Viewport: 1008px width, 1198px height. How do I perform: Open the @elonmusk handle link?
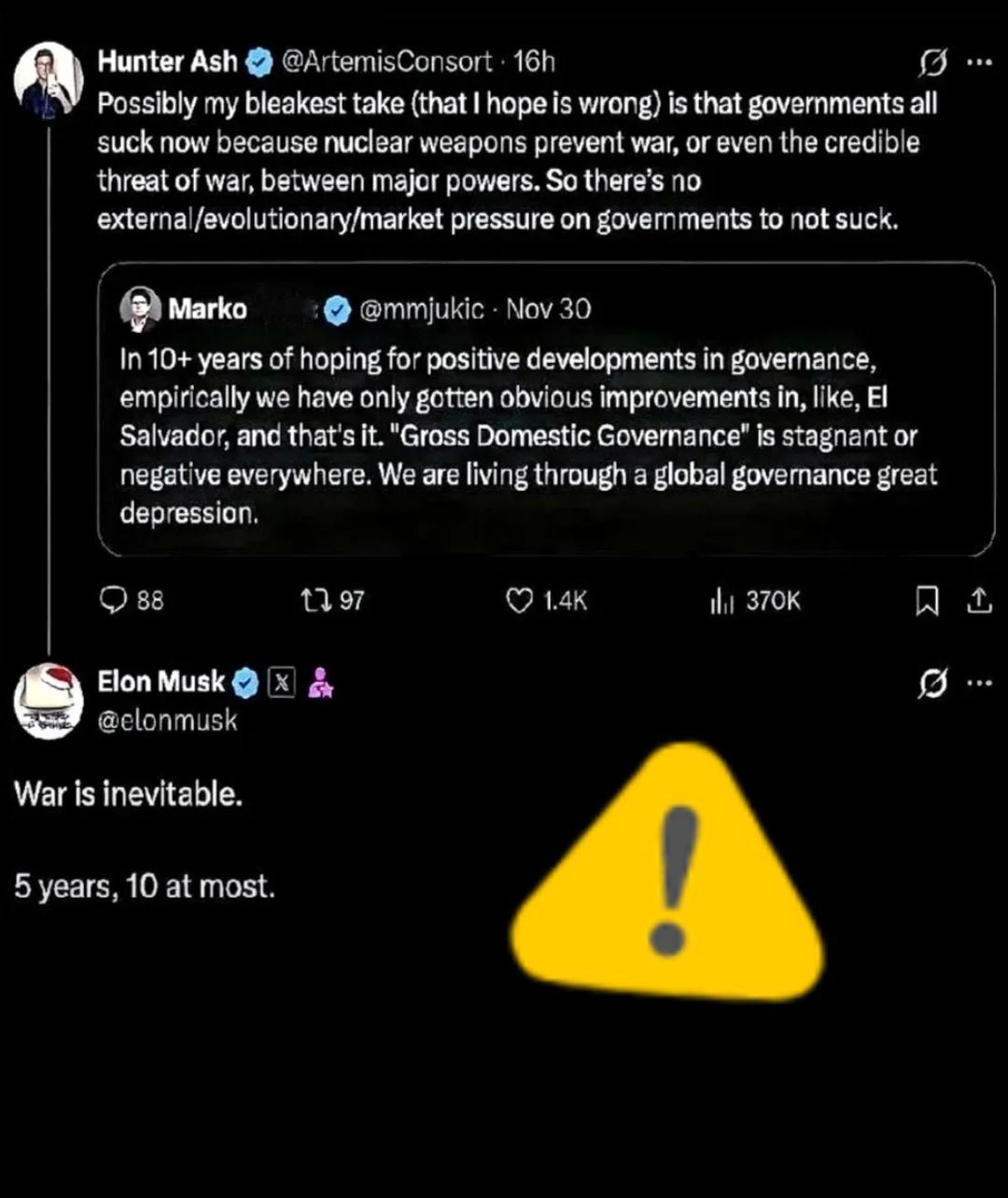click(x=168, y=720)
